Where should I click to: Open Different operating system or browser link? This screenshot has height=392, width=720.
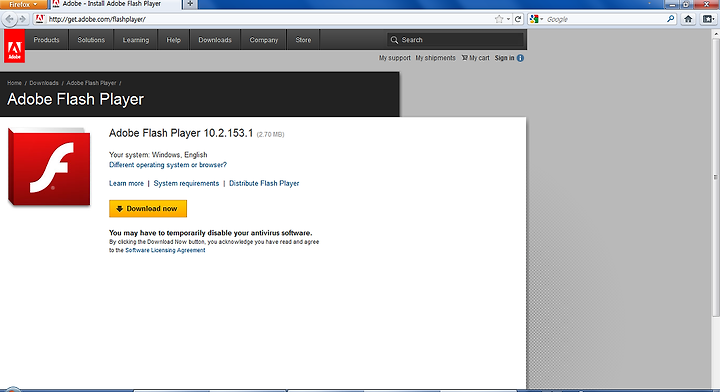(168, 165)
